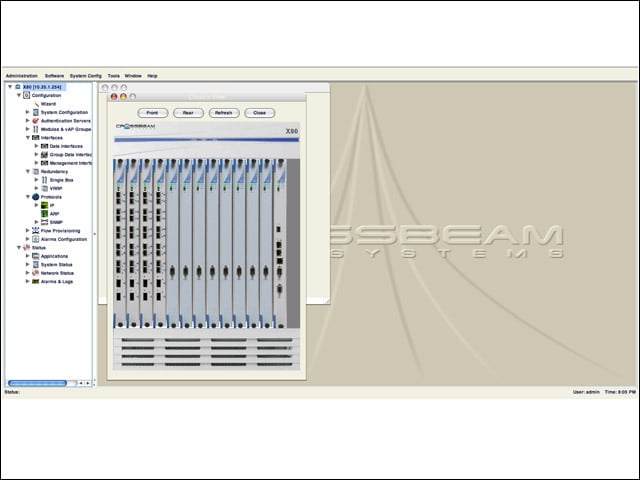Click the Data Interfaces icon
This screenshot has width=640, height=480.
(44, 146)
